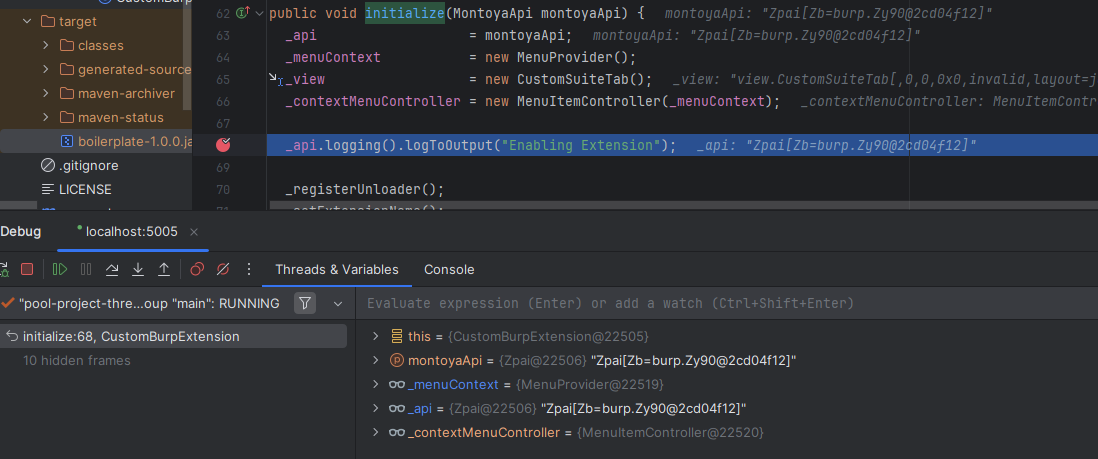Collapse the target folder

pos(27,22)
